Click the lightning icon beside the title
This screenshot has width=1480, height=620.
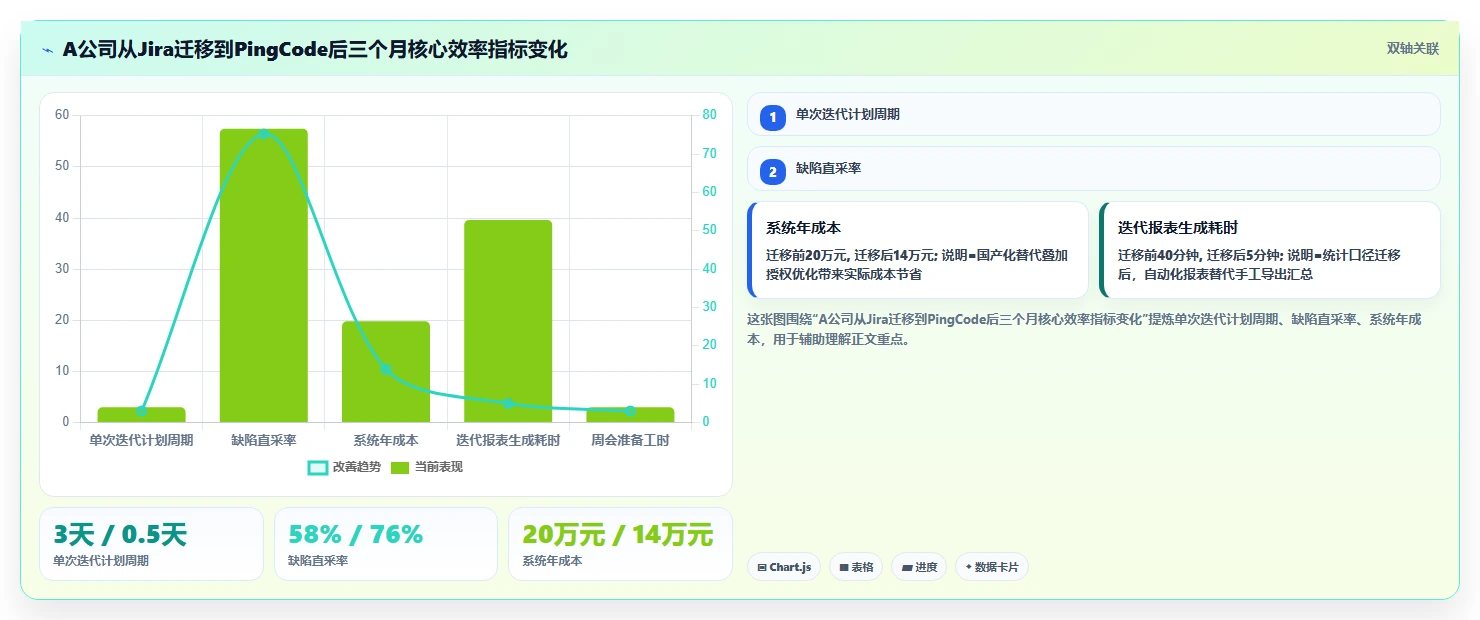point(48,50)
